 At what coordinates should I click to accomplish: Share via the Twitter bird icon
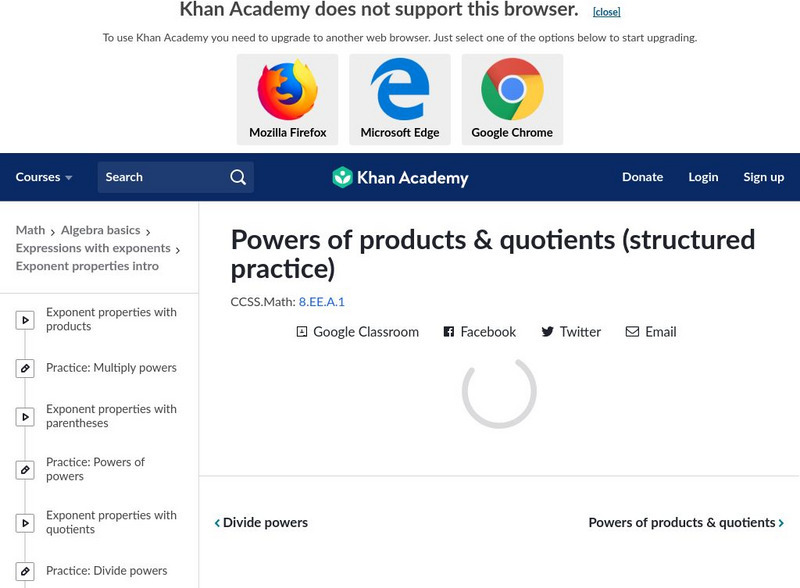pos(547,332)
